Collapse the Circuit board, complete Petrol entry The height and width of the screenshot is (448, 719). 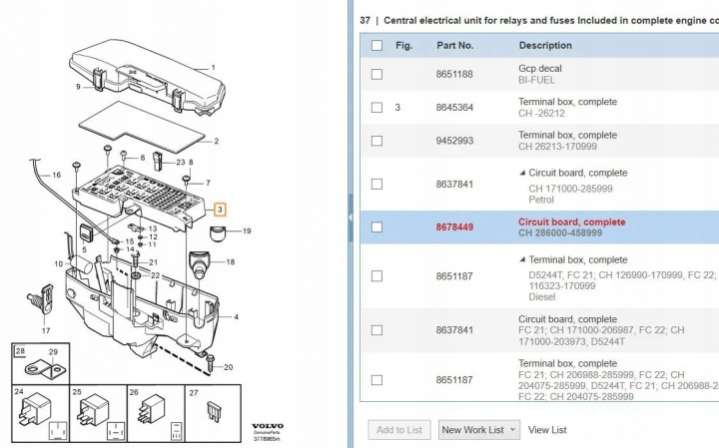[522, 173]
